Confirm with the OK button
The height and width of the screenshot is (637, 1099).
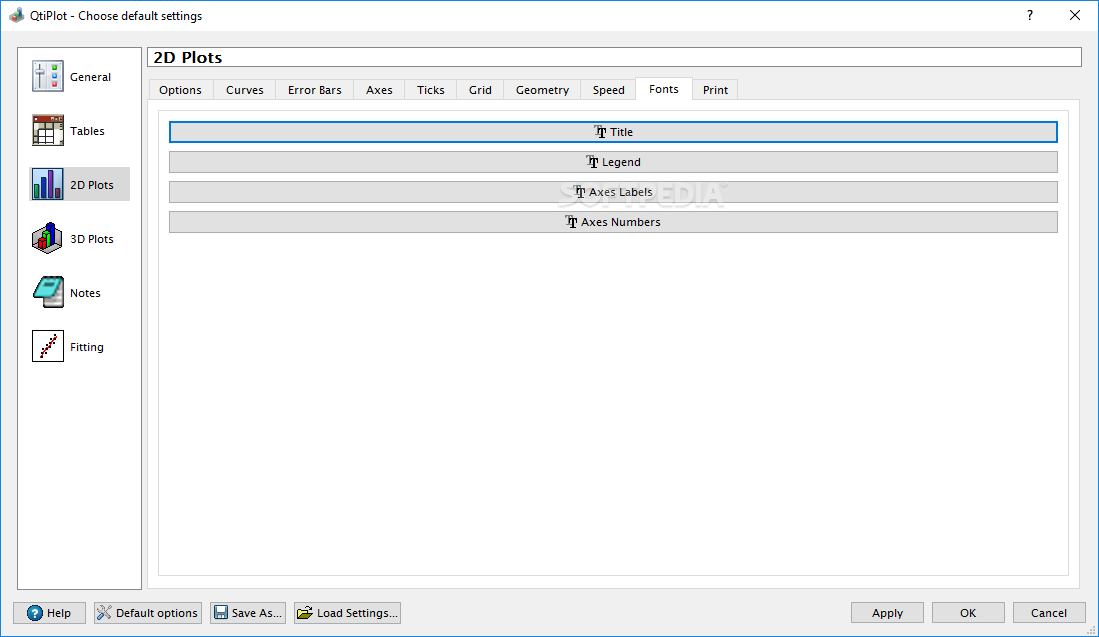968,612
